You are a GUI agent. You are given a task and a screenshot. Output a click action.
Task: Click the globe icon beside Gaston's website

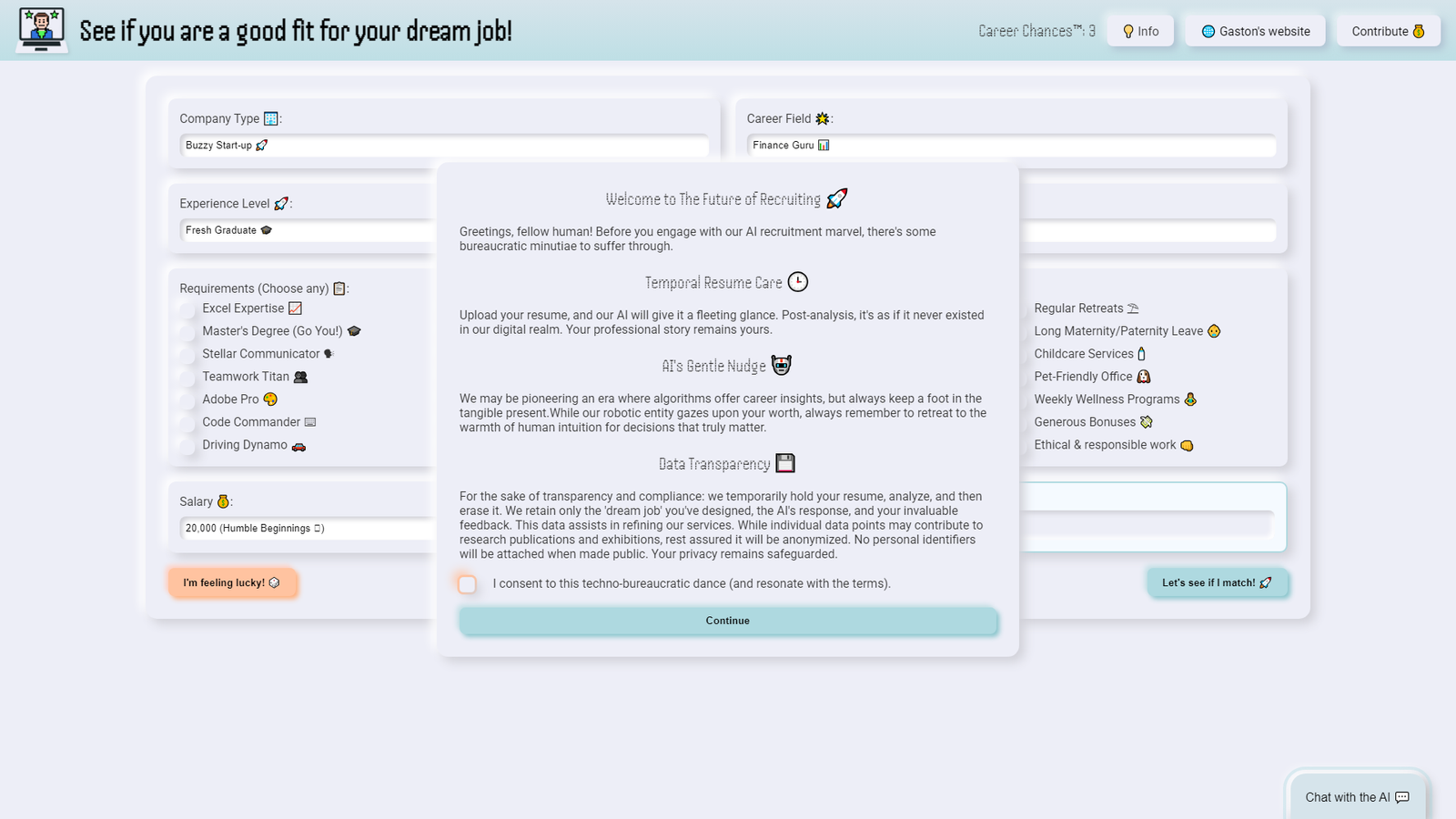1208,31
